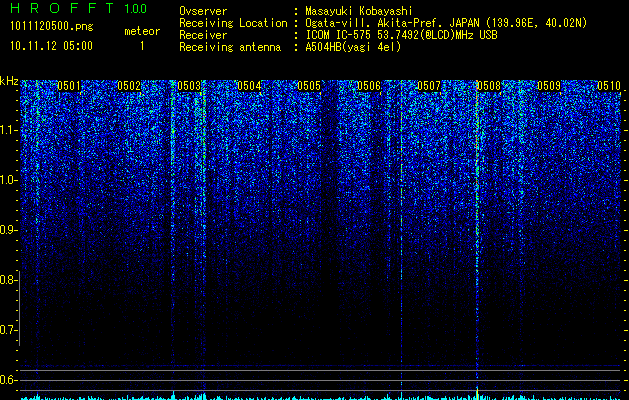The width and height of the screenshot is (629, 400).
Task: Click the Receiving Location field label
Action: pyautogui.click(x=233, y=23)
